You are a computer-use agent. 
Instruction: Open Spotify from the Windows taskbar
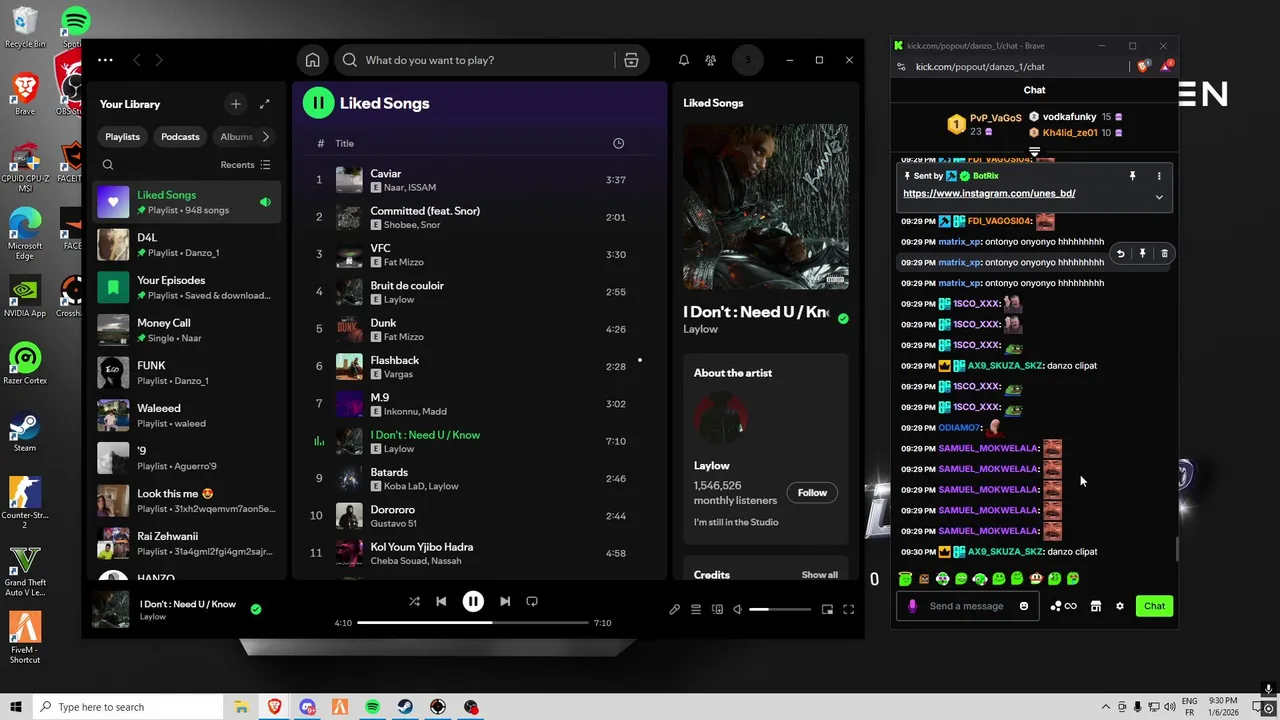click(372, 707)
